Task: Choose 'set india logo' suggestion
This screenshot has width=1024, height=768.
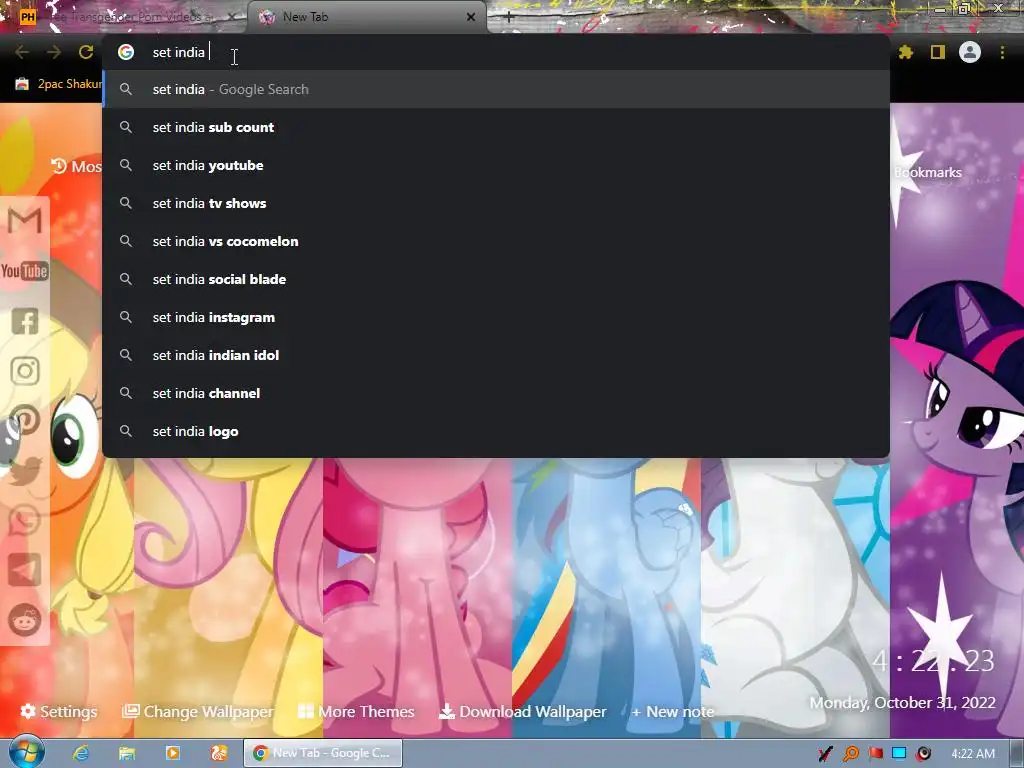Action: [496, 431]
